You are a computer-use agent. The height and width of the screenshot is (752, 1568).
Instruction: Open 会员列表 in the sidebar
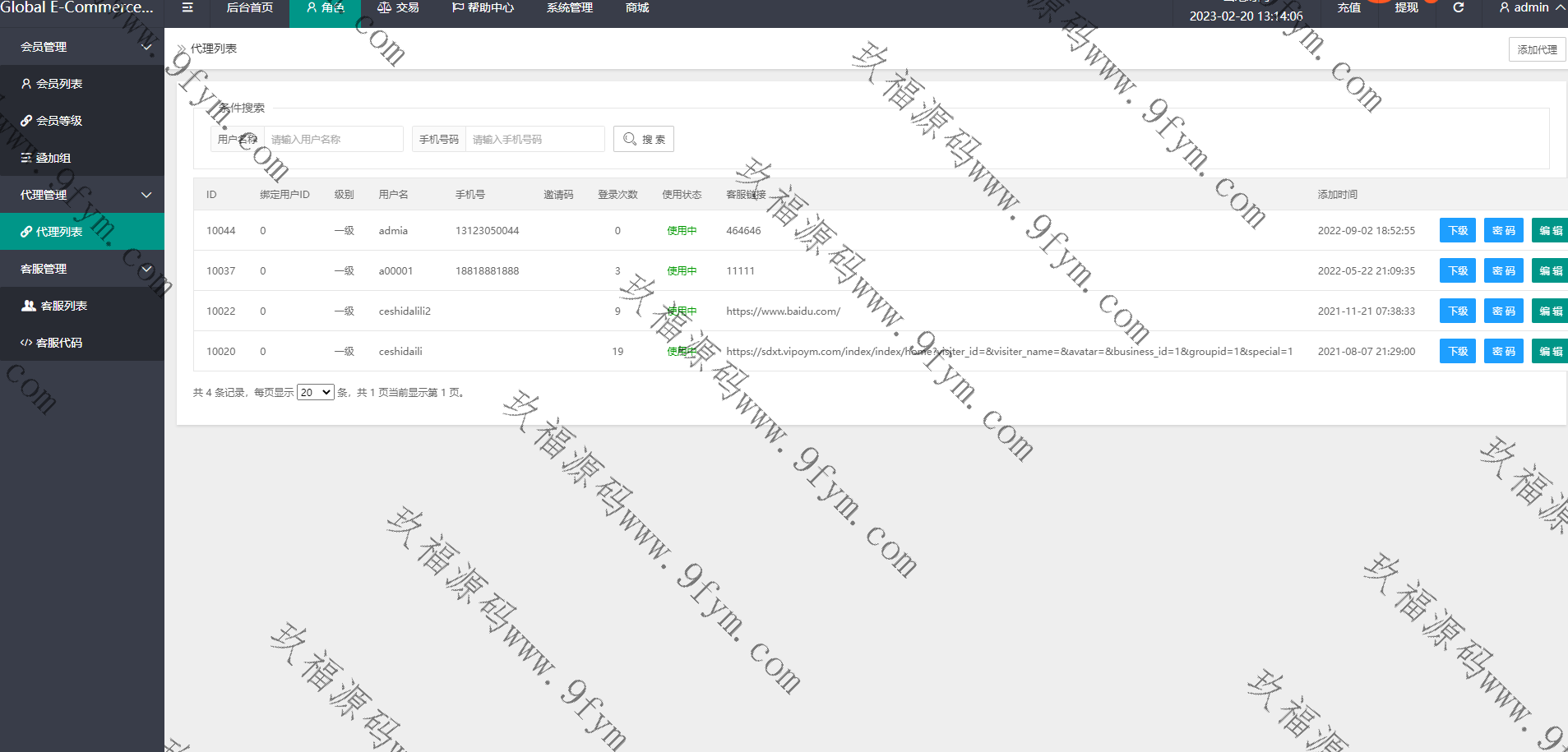click(x=59, y=84)
